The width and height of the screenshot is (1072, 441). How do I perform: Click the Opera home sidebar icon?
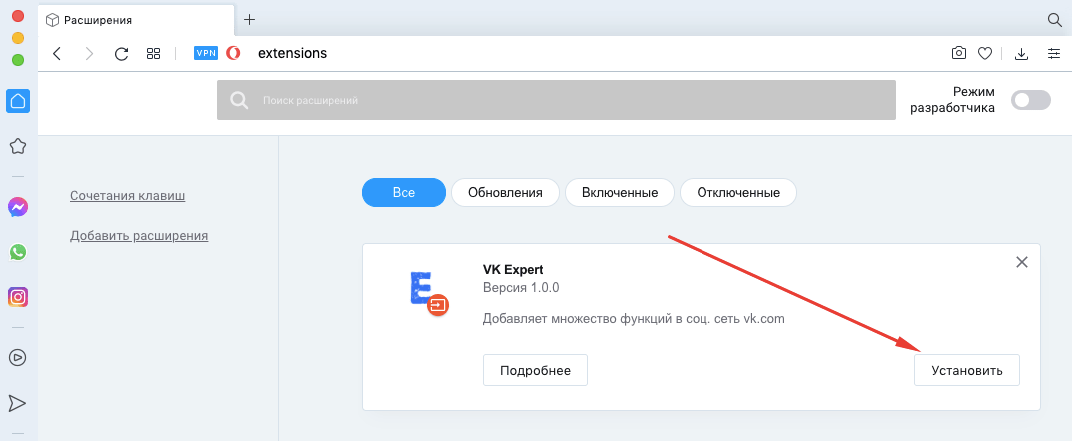click(18, 100)
